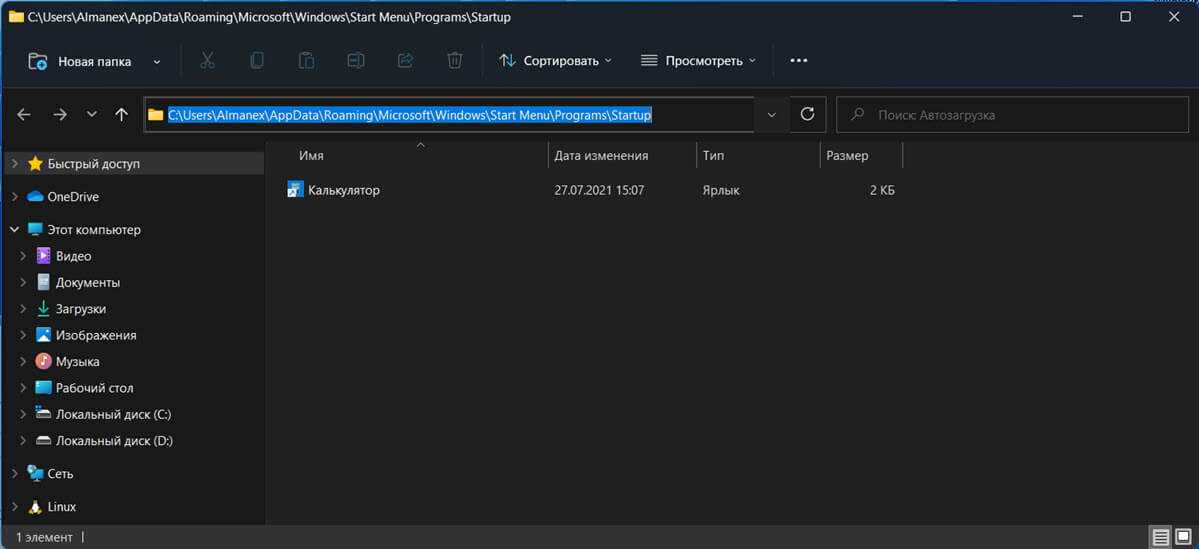This screenshot has width=1199, height=549.
Task: Navigate back with the left arrow
Action: point(25,115)
